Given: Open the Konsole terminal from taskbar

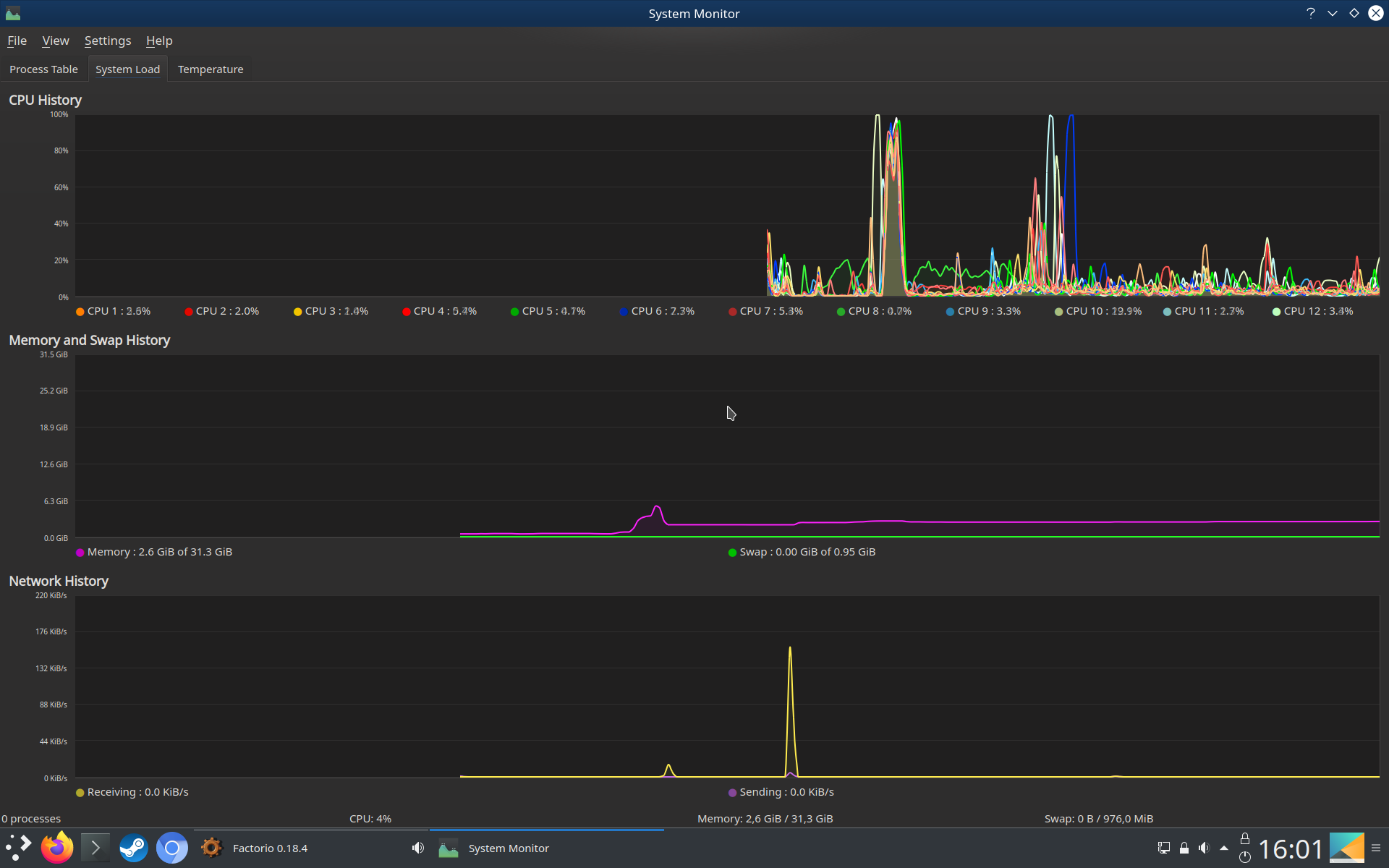Looking at the screenshot, I should pyautogui.click(x=95, y=848).
